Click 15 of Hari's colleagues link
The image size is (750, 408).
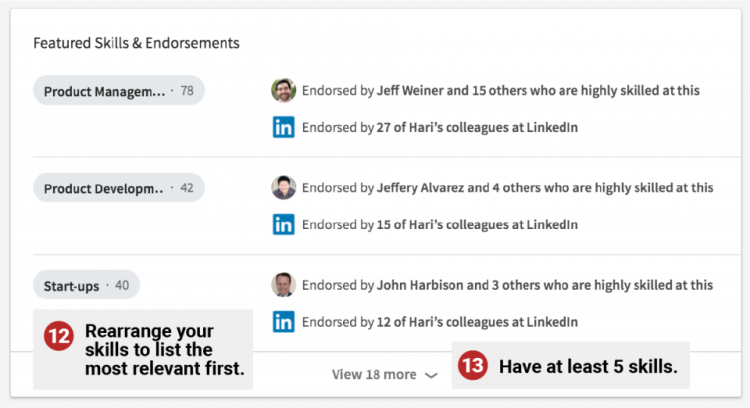coord(439,224)
